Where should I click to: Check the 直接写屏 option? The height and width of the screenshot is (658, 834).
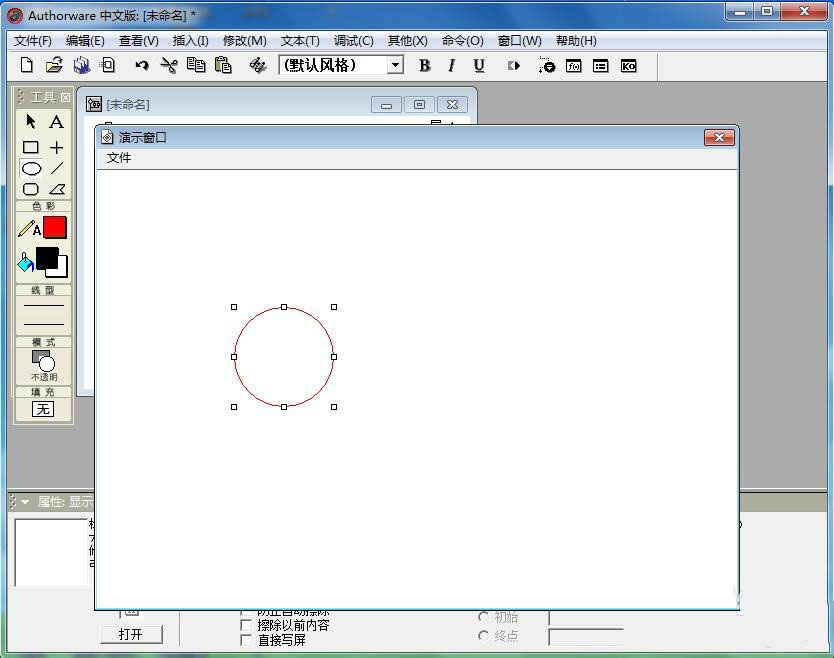click(246, 641)
